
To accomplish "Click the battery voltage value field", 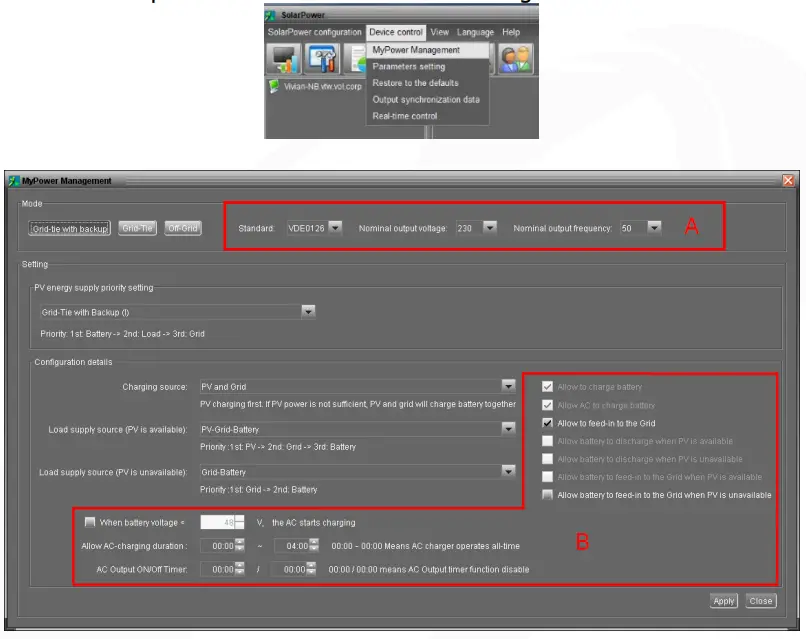I will [217, 522].
